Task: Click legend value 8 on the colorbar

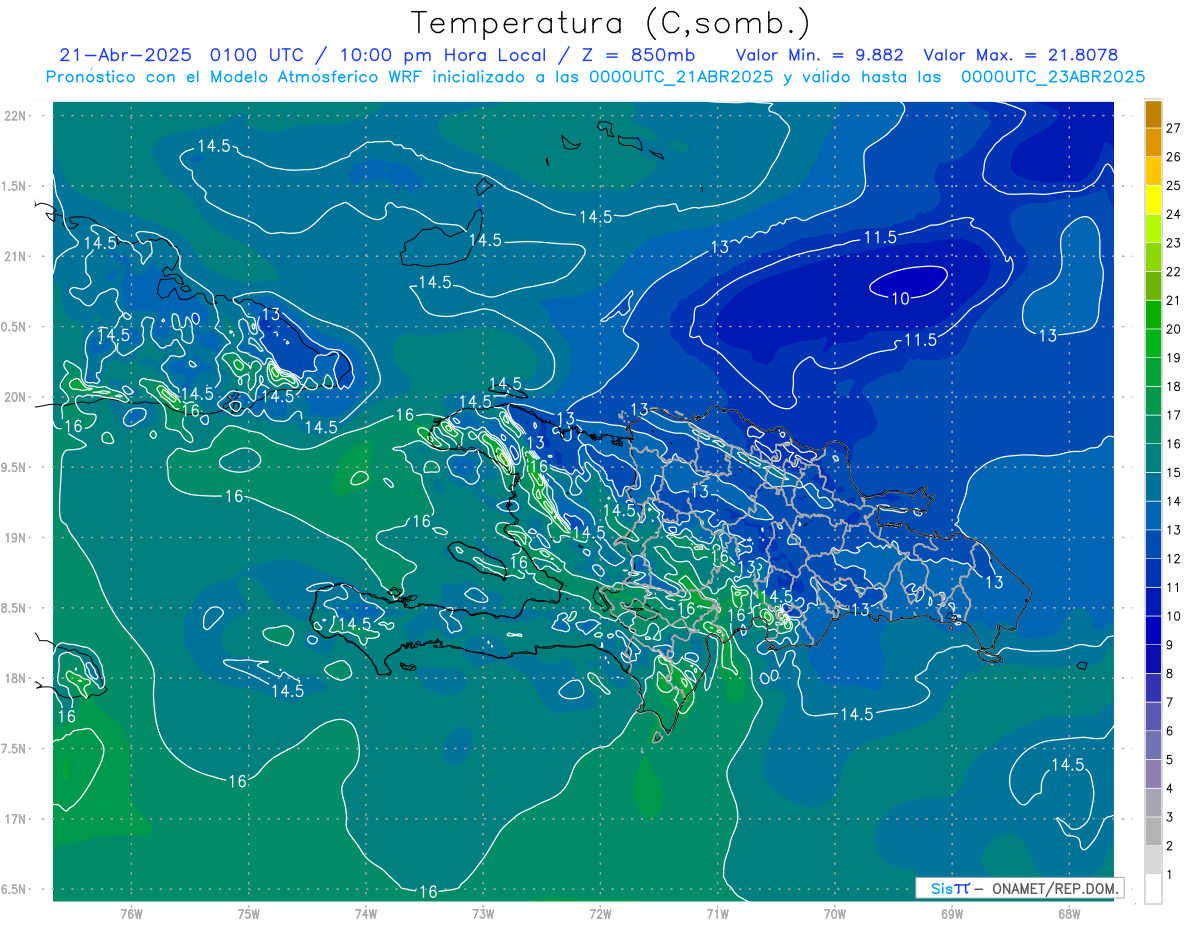Action: 1170,673
